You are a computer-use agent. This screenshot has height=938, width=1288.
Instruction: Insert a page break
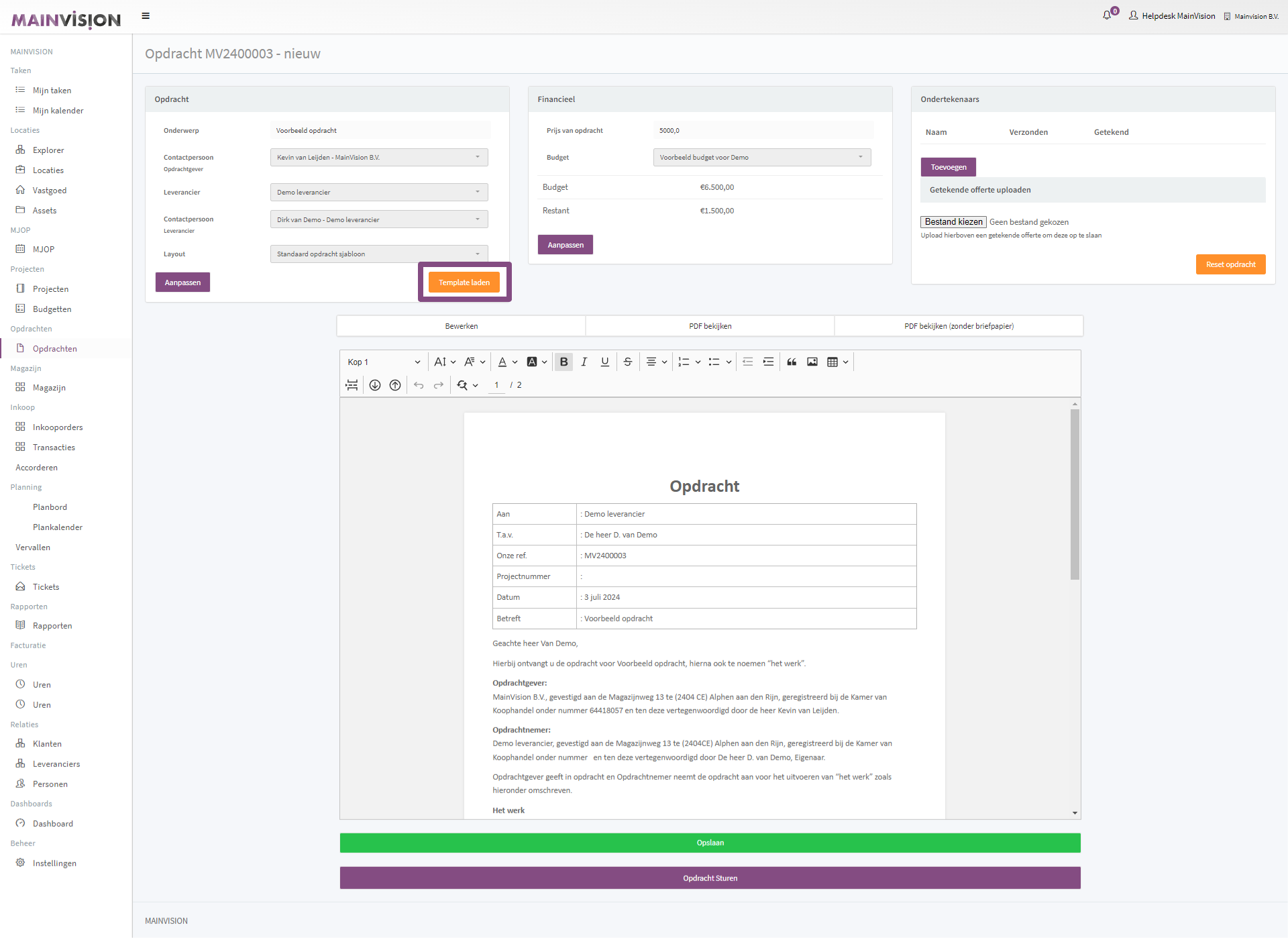click(352, 385)
